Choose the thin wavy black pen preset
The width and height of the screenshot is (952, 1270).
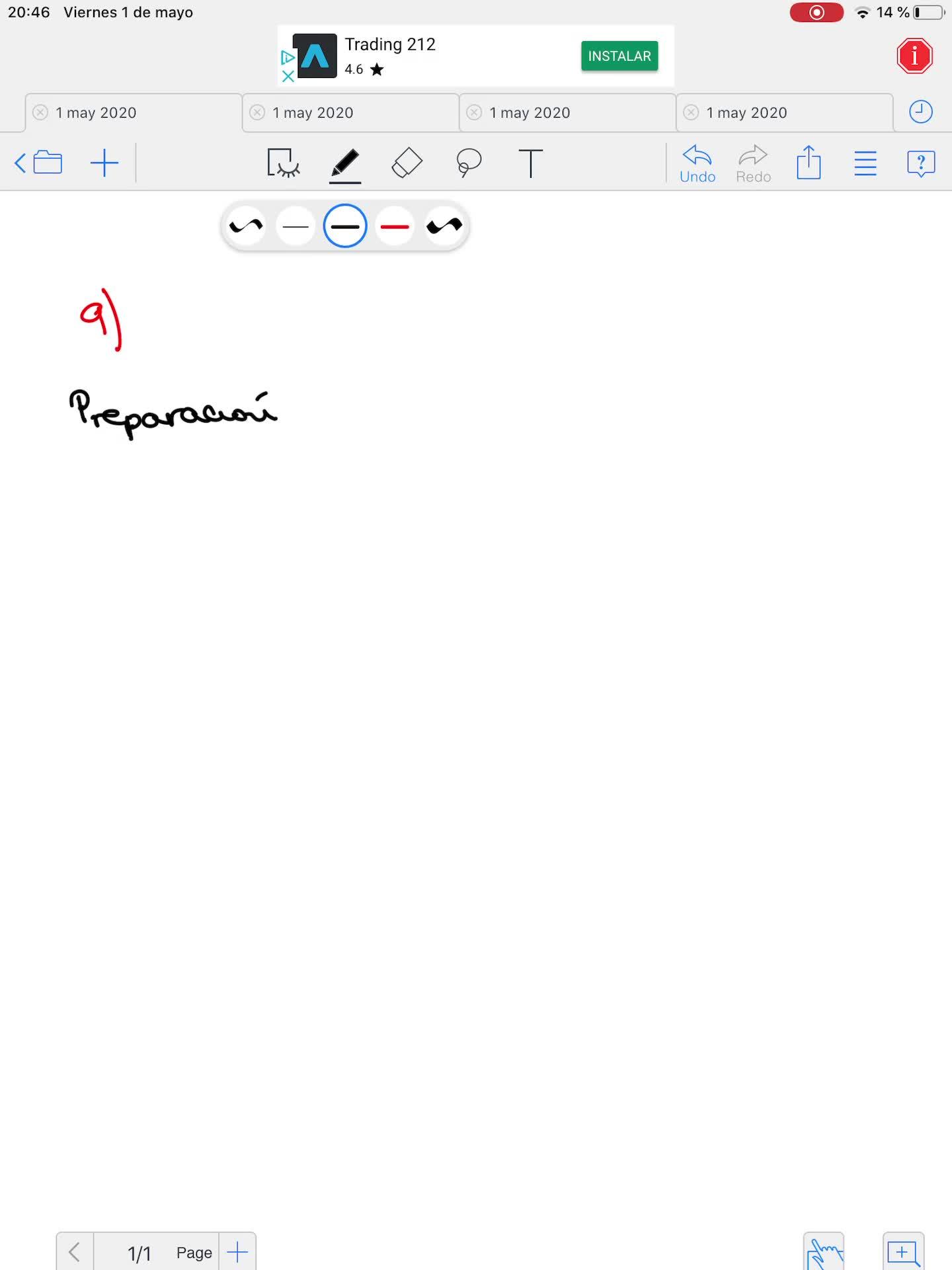coord(246,226)
